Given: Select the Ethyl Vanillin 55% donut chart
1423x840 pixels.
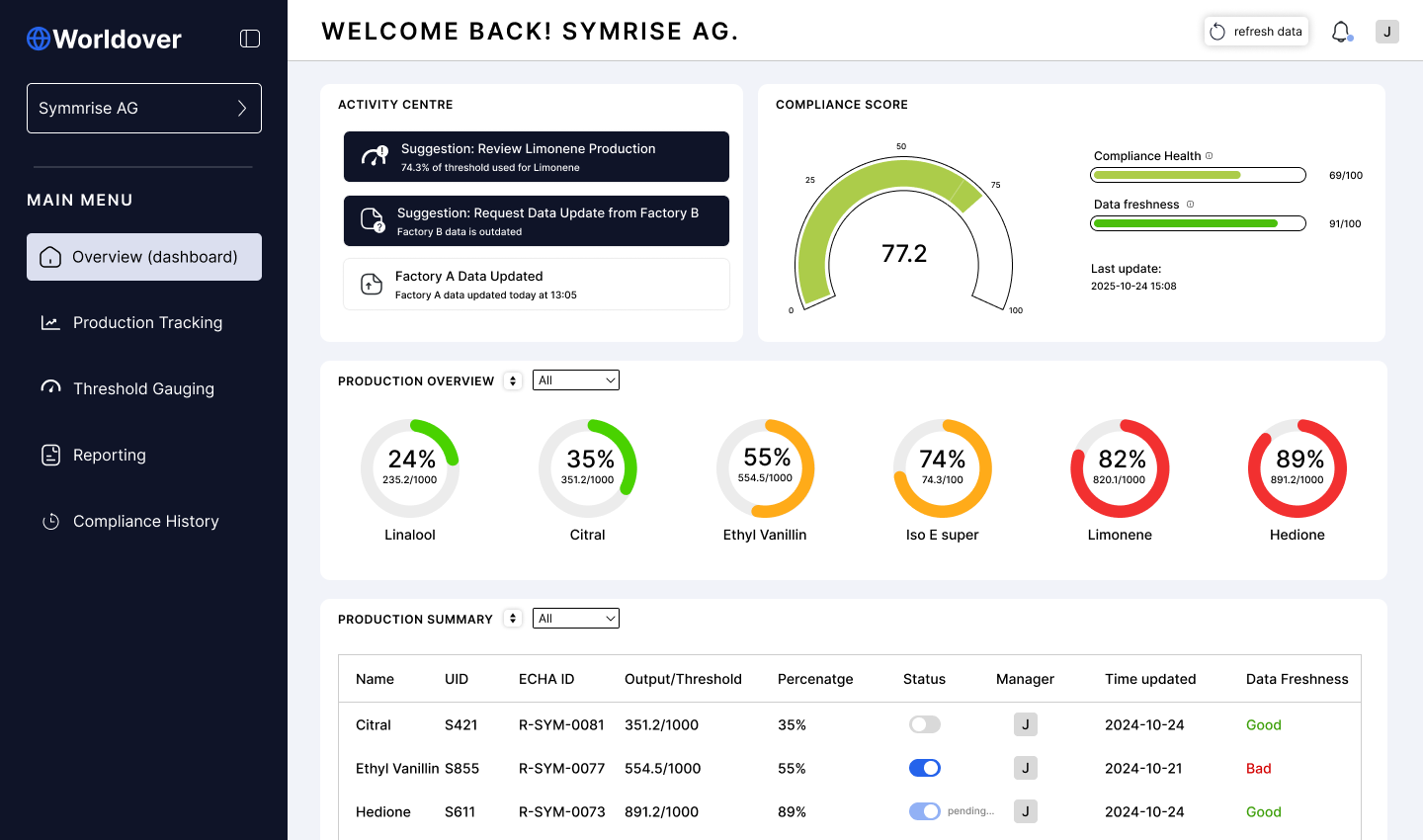Looking at the screenshot, I should coord(765,468).
